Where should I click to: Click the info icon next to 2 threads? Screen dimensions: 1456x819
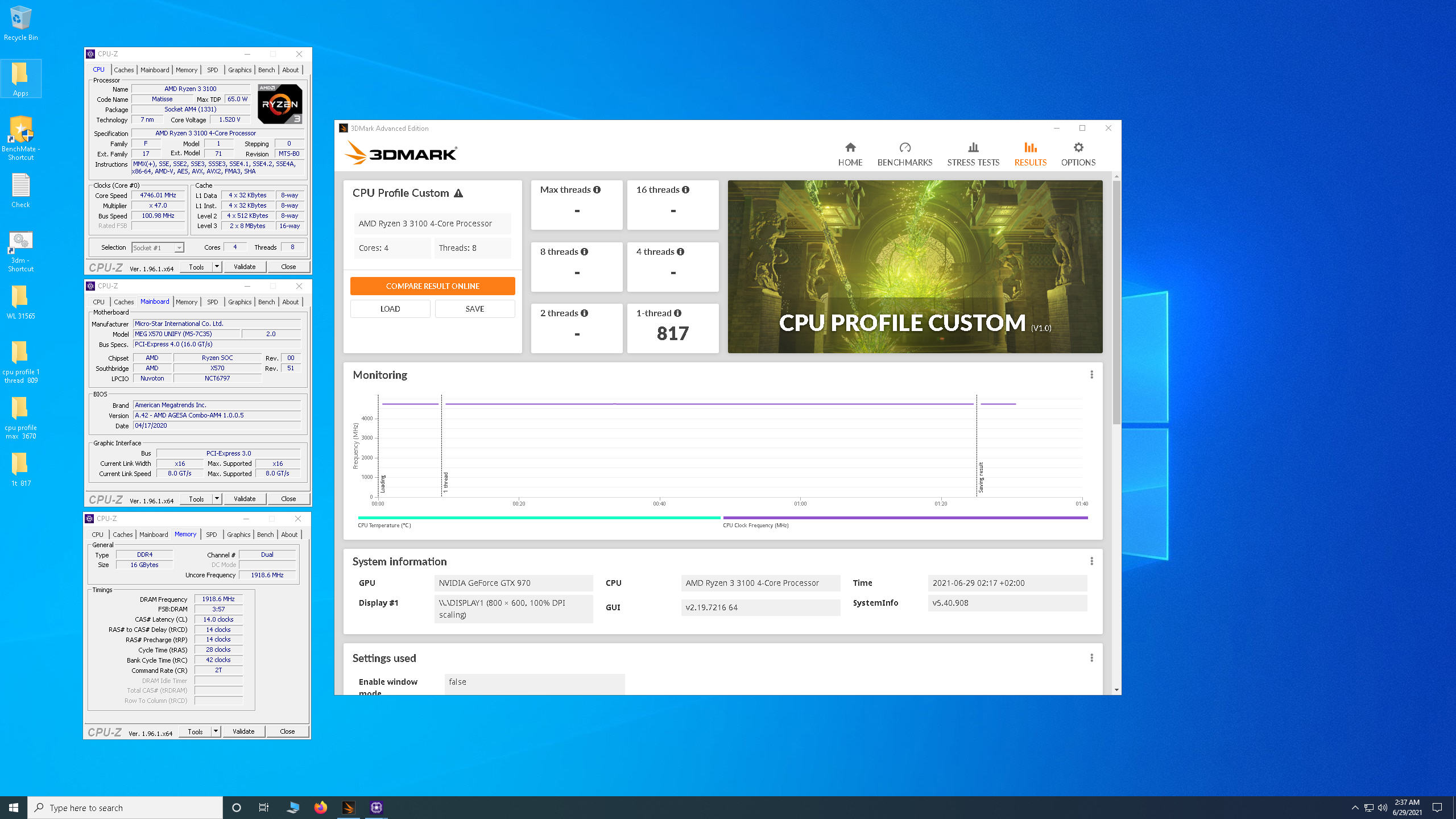coord(584,313)
